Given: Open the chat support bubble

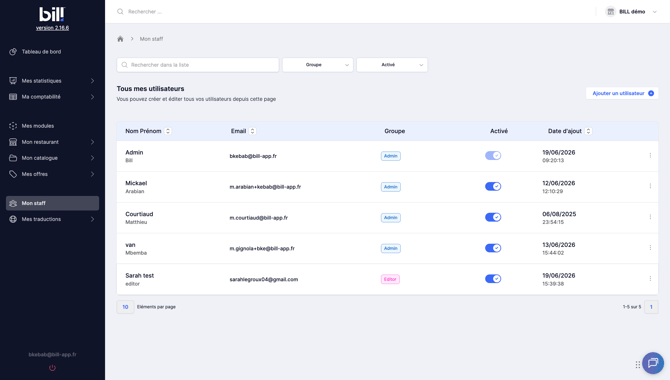Looking at the screenshot, I should click(x=652, y=363).
